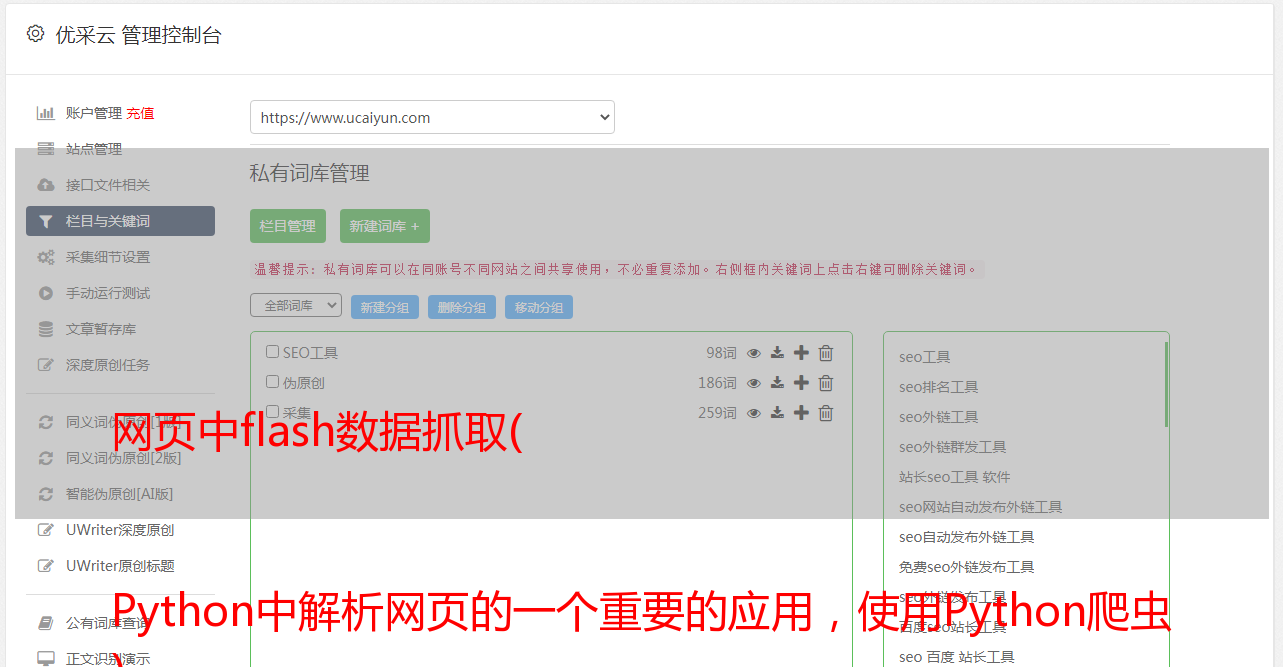
Task: Download the 采集 library
Action: 777,413
